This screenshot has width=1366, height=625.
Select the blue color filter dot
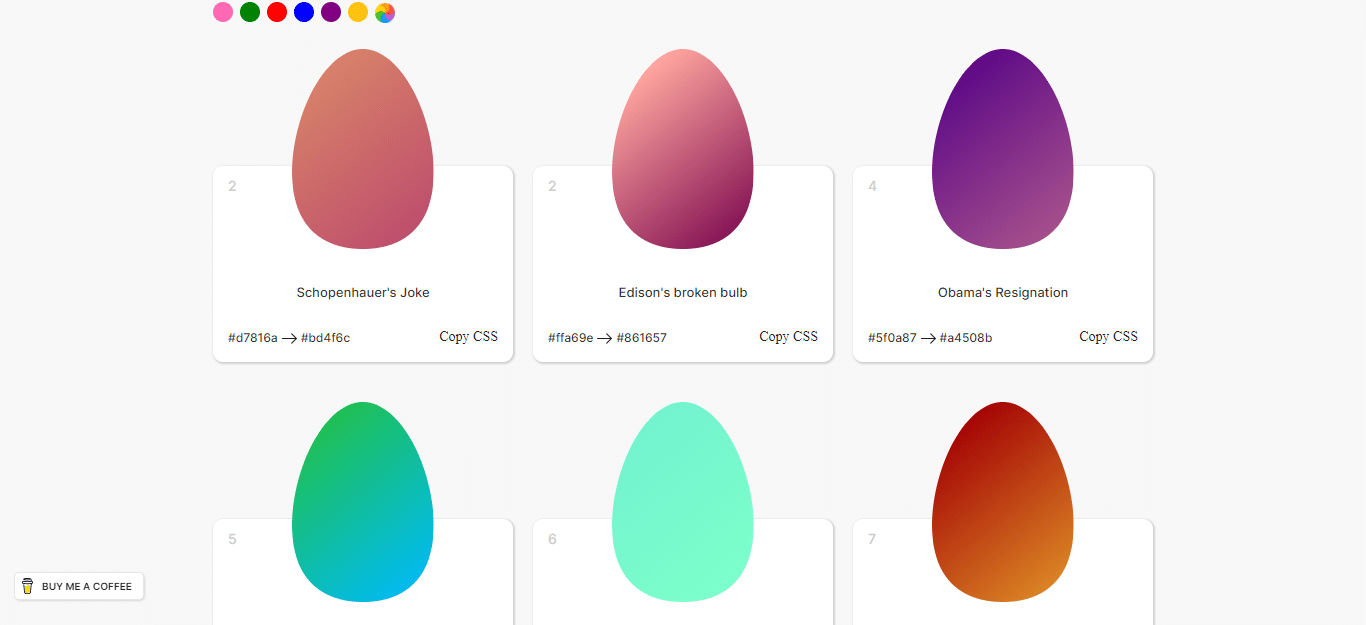click(x=304, y=12)
